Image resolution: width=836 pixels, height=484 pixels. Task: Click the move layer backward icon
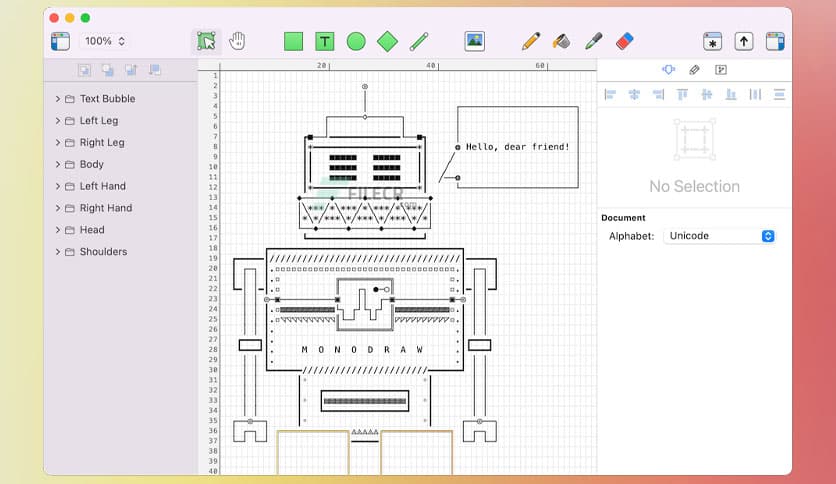(155, 70)
